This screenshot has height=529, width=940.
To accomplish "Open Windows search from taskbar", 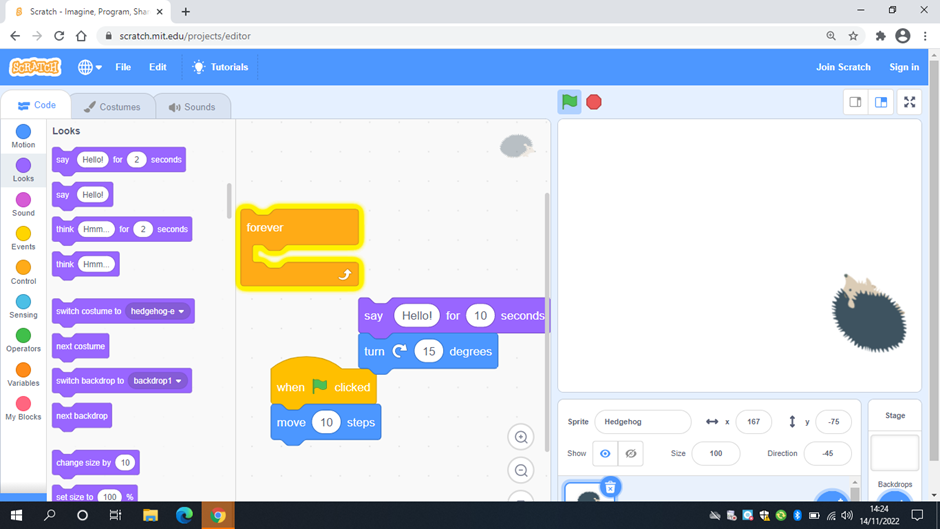I will (x=49, y=515).
